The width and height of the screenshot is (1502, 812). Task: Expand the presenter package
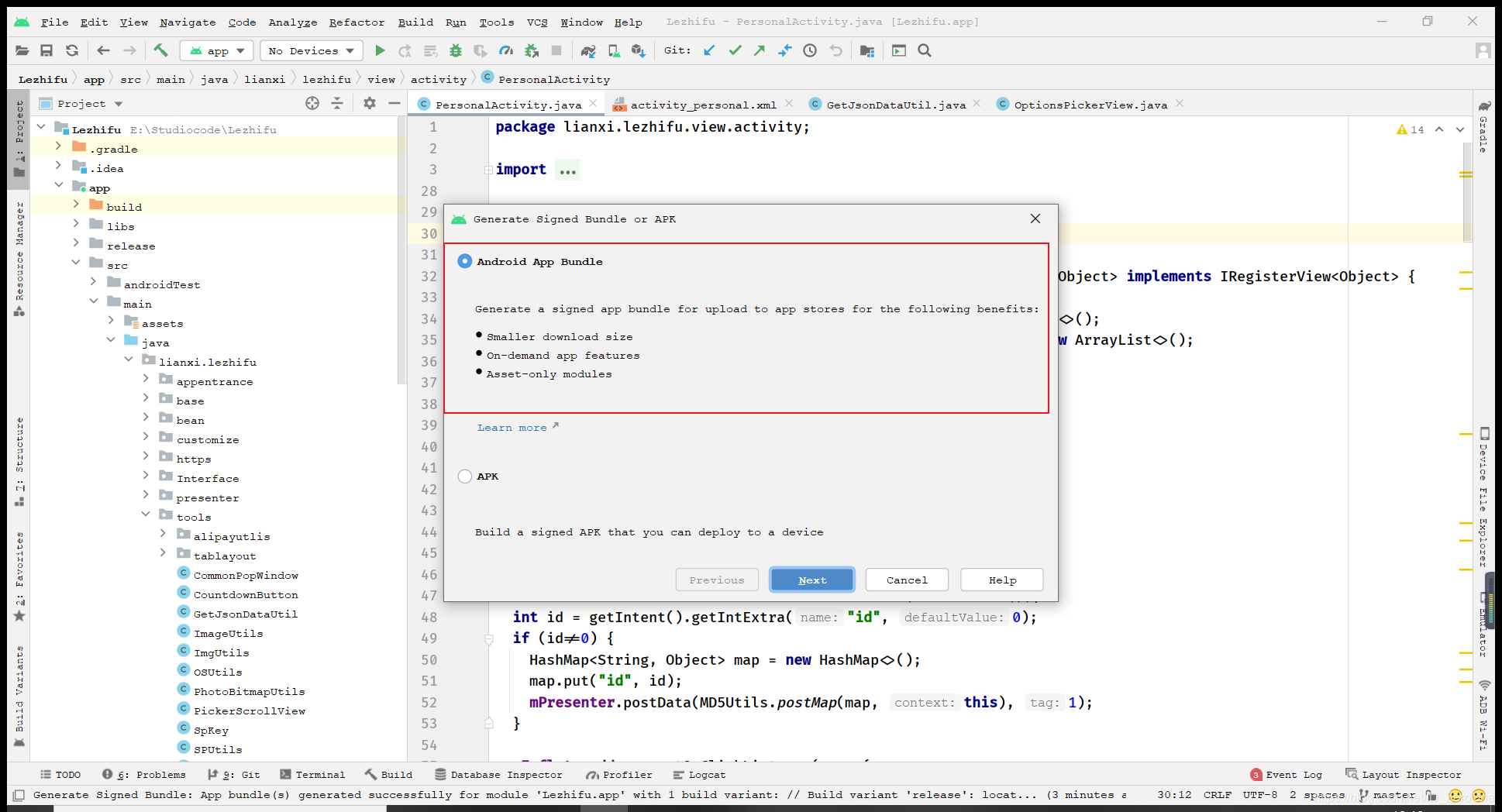(146, 494)
